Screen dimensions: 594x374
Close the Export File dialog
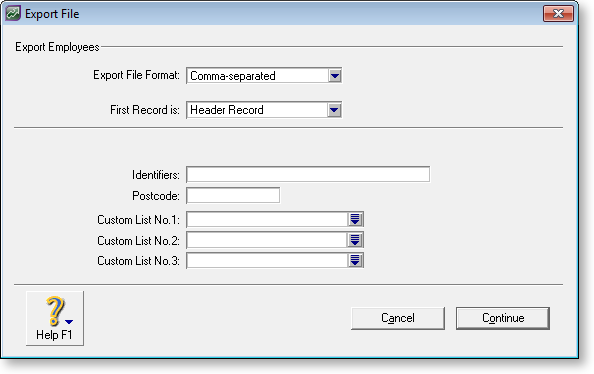pyautogui.click(x=558, y=14)
